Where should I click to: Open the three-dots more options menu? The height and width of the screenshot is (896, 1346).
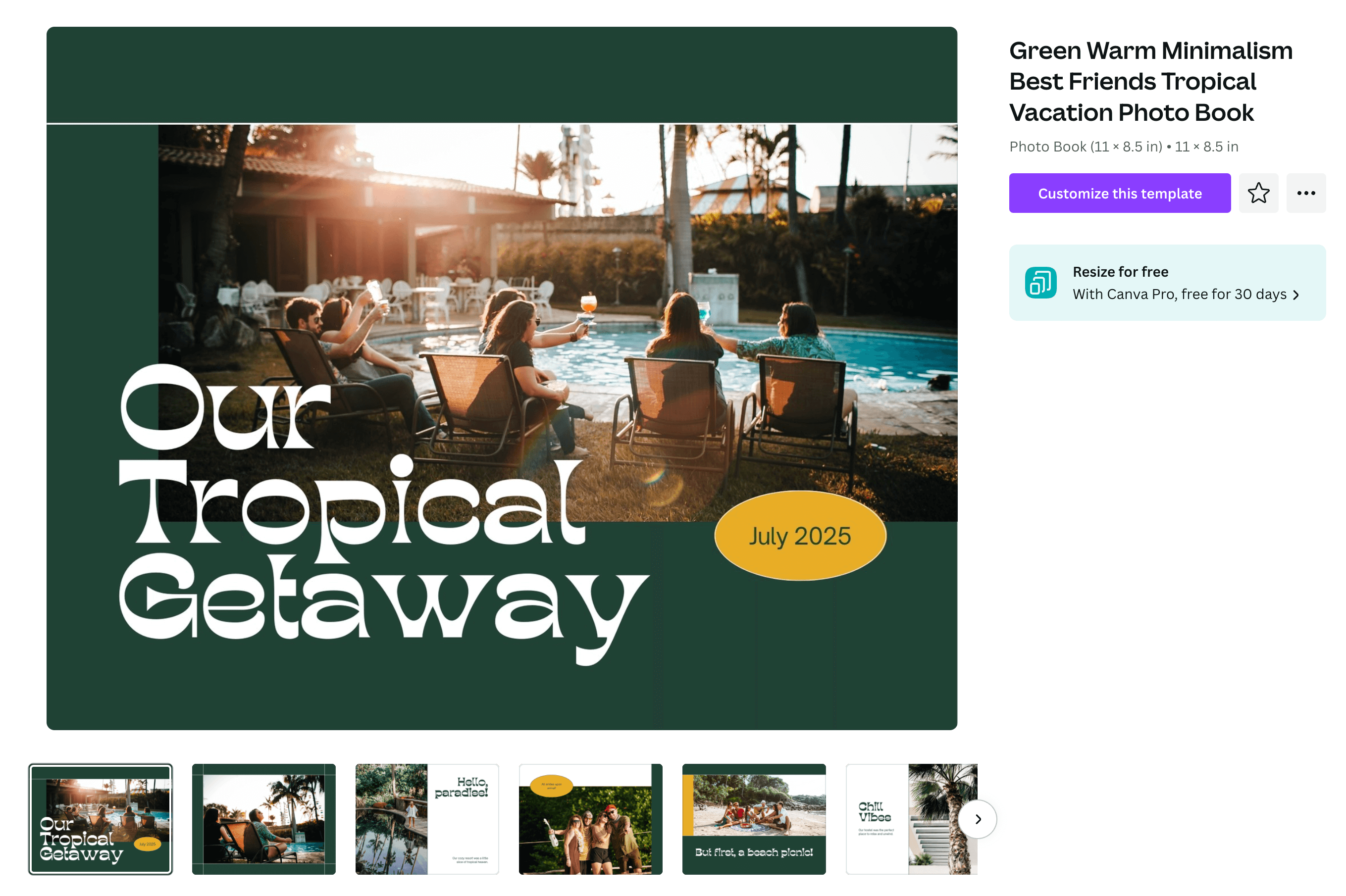pos(1305,193)
